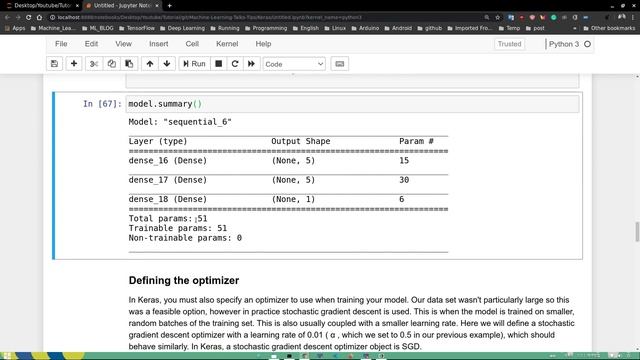
Task: Interrupt the kernel with the stop icon
Action: coord(219,64)
